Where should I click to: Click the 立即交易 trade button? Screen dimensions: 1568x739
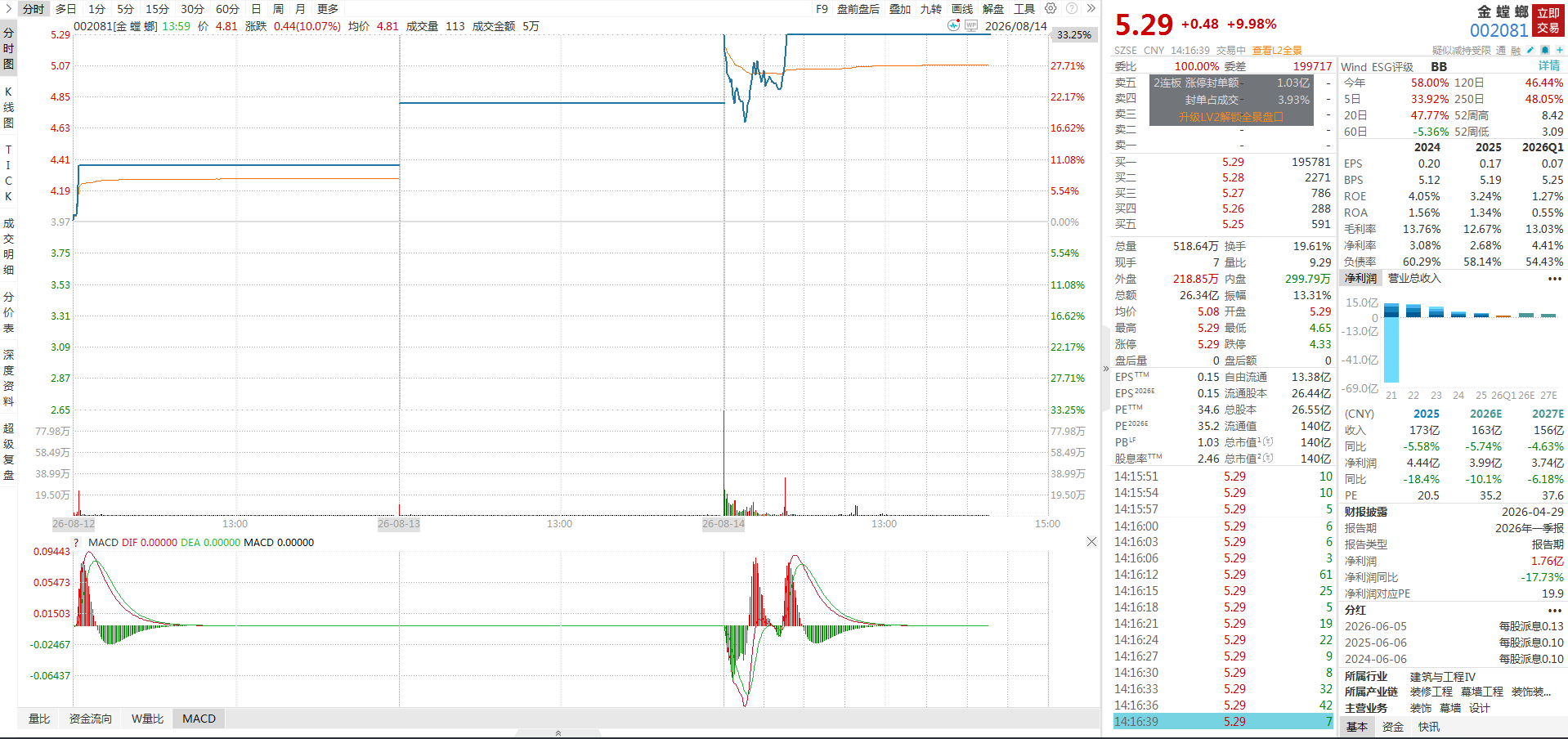[x=1548, y=20]
